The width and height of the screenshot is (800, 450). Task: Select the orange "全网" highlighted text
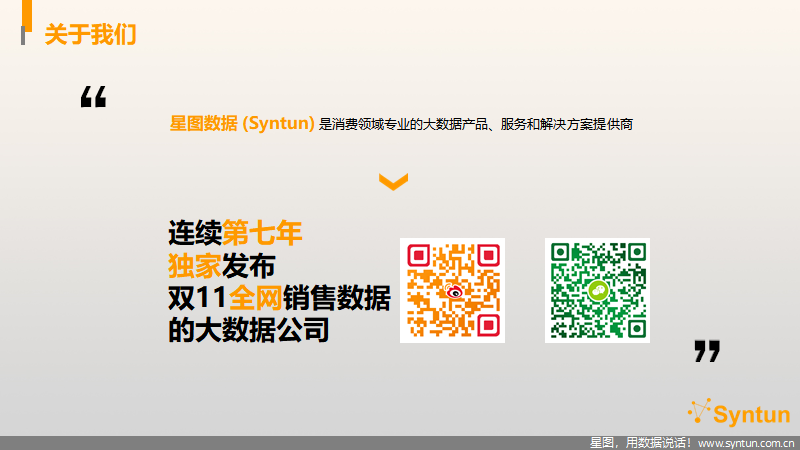[256, 298]
